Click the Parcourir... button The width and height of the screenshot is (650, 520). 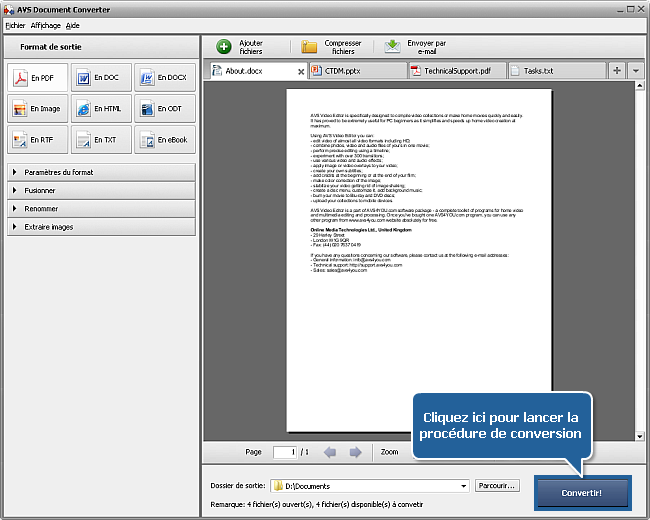(497, 486)
